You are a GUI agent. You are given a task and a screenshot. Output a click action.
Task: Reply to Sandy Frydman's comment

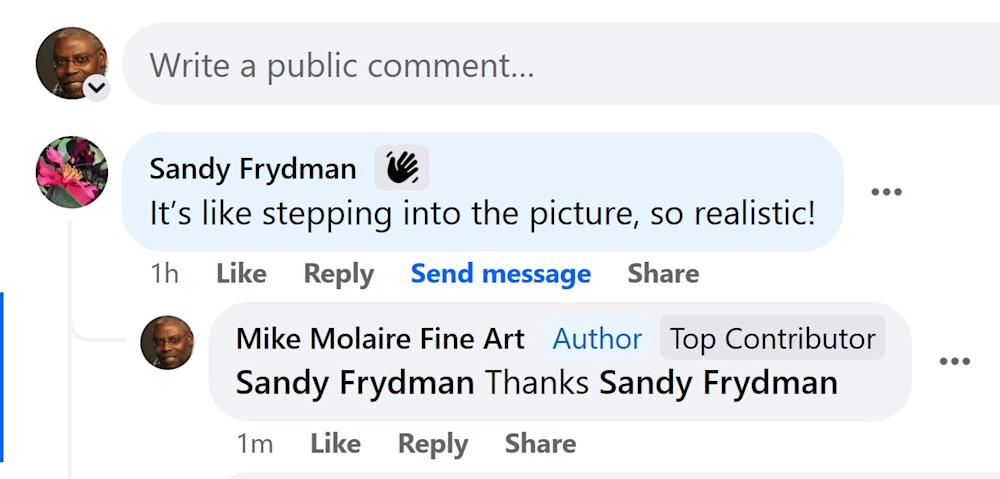point(339,274)
